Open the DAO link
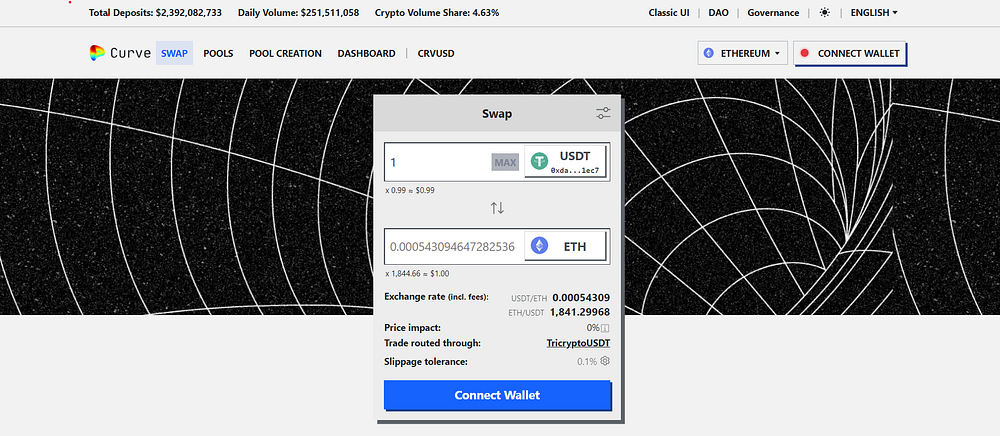The image size is (1000, 436). click(x=718, y=13)
